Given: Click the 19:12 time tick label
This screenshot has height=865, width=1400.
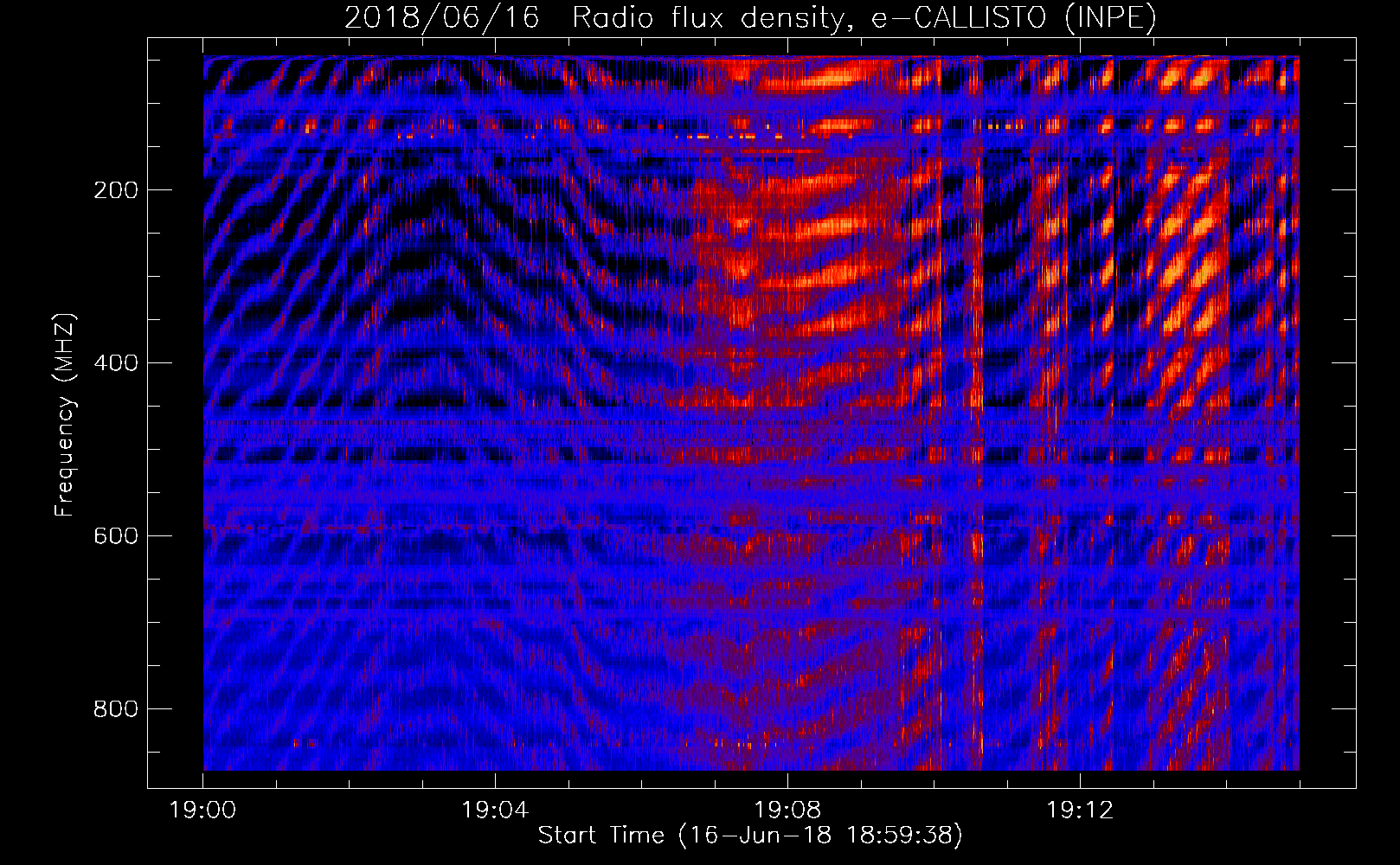Looking at the screenshot, I should coord(1080,811).
